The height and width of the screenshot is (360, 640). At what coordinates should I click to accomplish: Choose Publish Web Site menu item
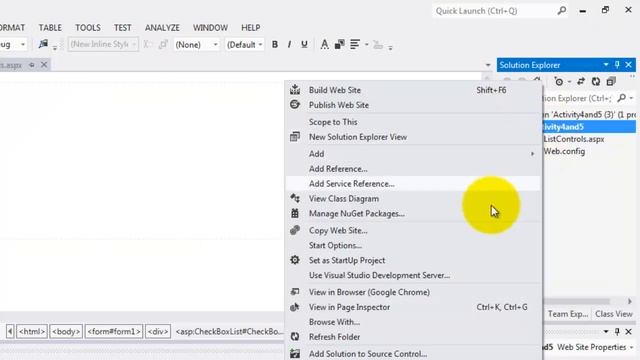coord(413,105)
